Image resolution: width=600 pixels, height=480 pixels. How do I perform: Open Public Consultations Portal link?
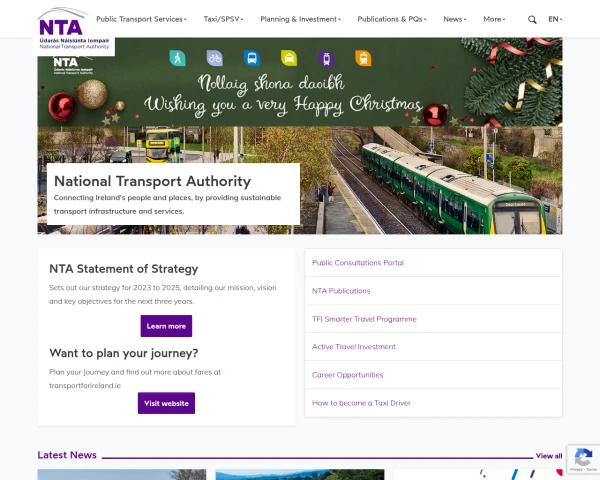[x=358, y=263]
